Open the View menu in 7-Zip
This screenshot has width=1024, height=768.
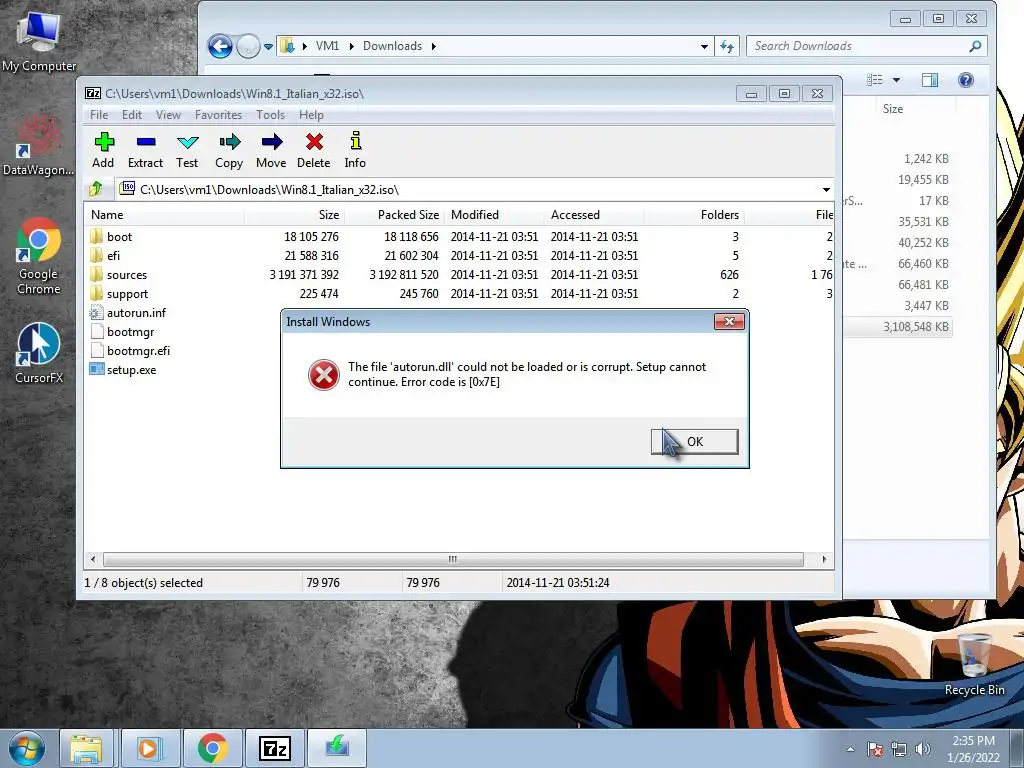(x=168, y=115)
